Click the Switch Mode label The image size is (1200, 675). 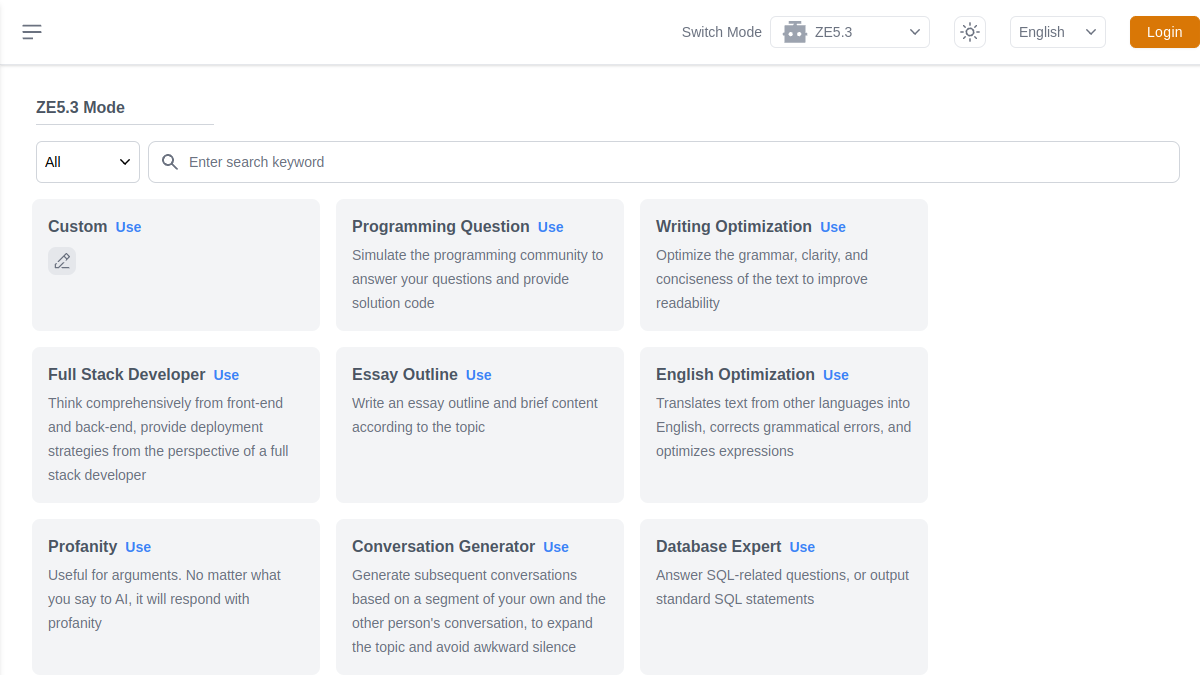pyautogui.click(x=722, y=32)
